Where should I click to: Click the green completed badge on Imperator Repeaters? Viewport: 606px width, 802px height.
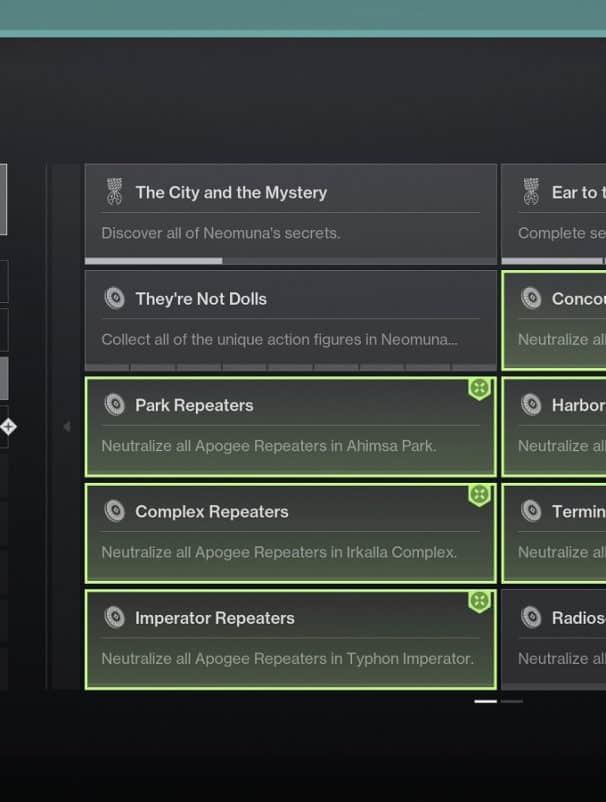479,602
